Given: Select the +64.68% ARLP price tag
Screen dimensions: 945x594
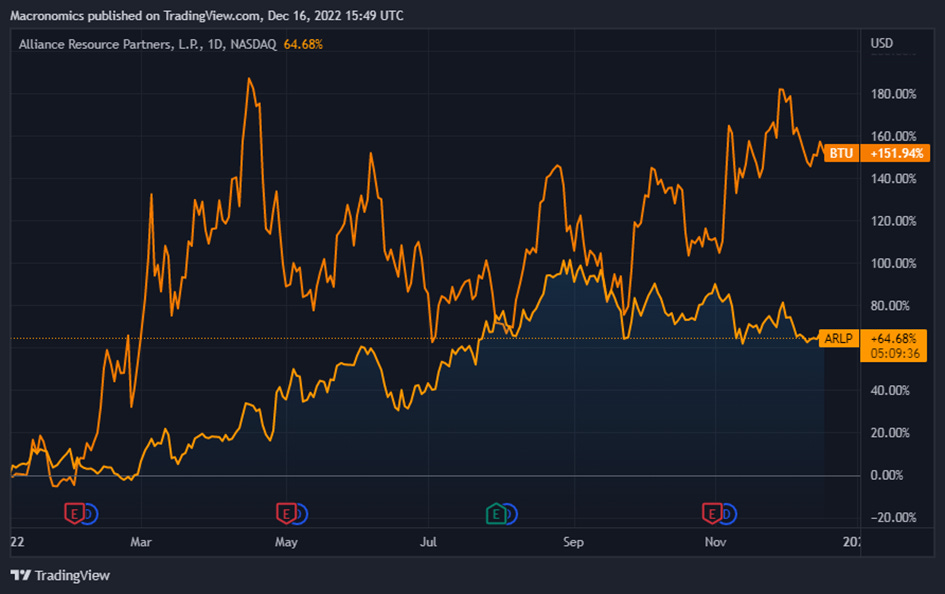Looking at the screenshot, I should (x=893, y=338).
